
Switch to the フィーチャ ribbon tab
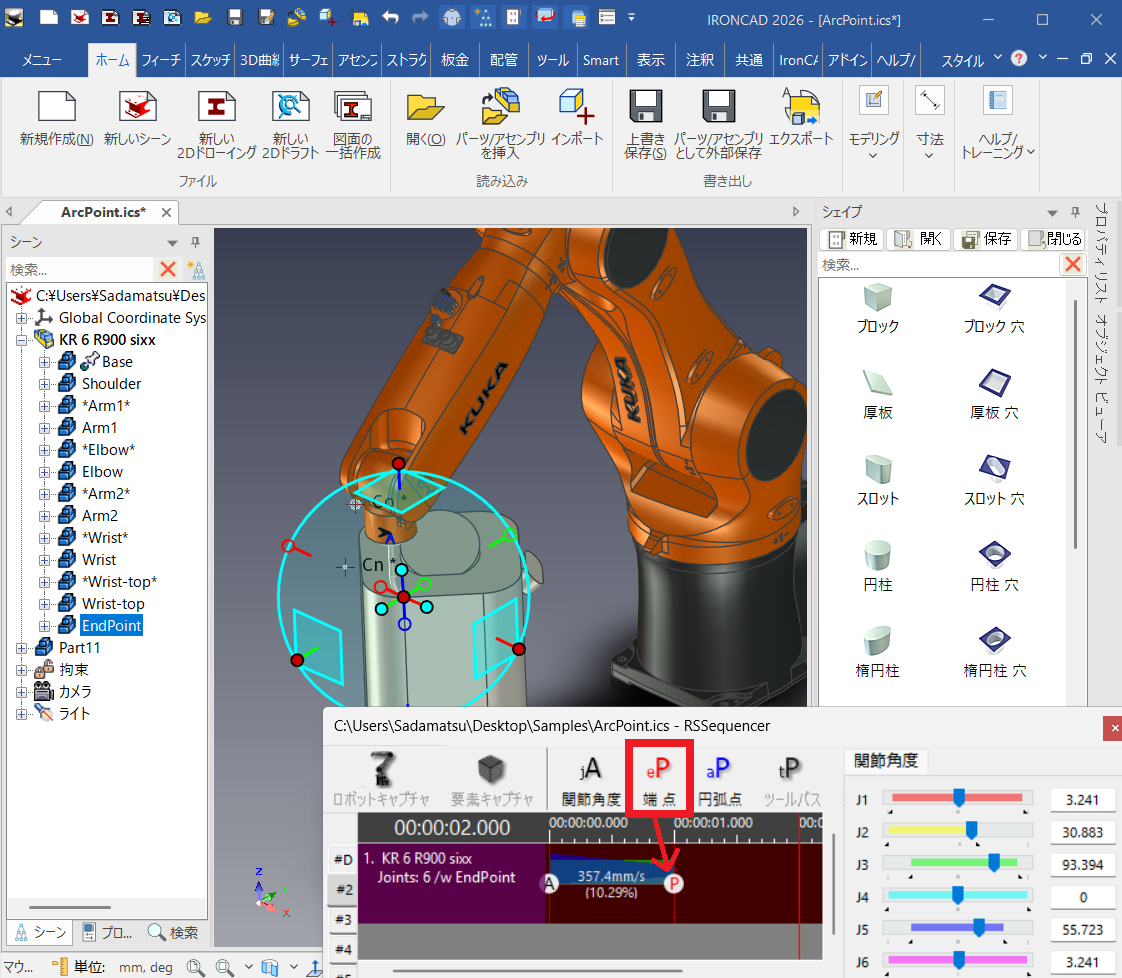[161, 60]
